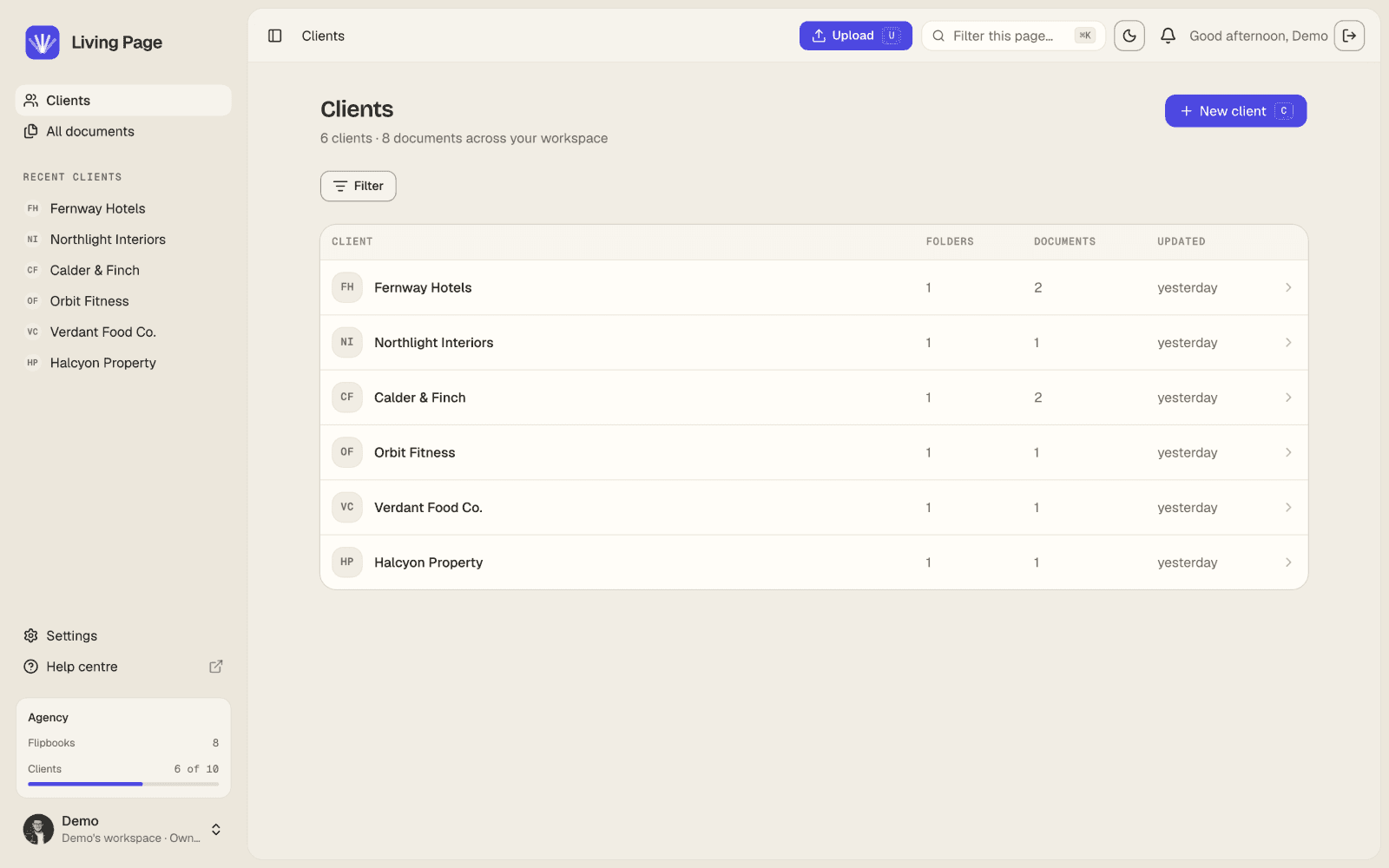Open Northlight Interiors from recent clients

123,240
